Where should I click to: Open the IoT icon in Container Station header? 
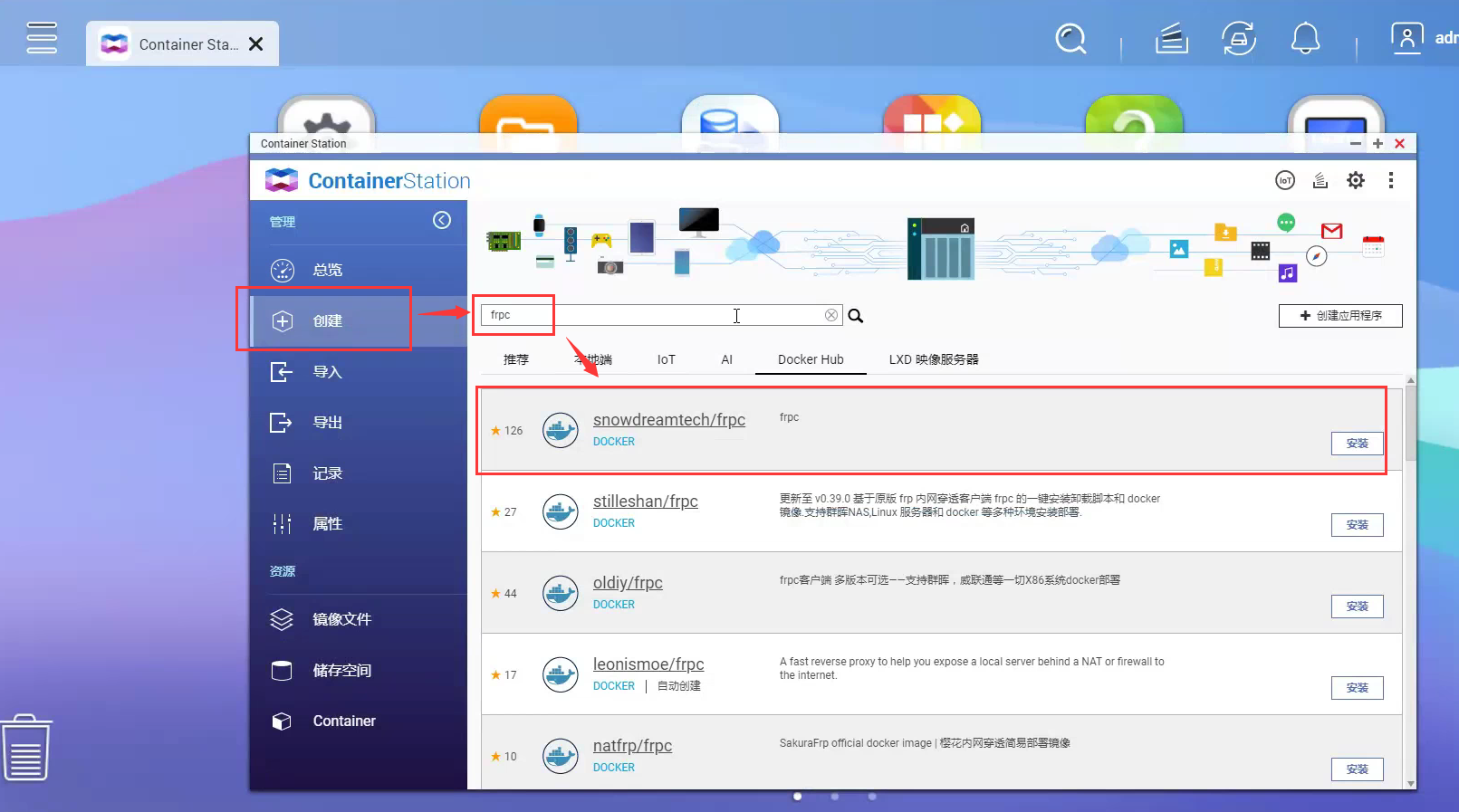(x=1285, y=180)
